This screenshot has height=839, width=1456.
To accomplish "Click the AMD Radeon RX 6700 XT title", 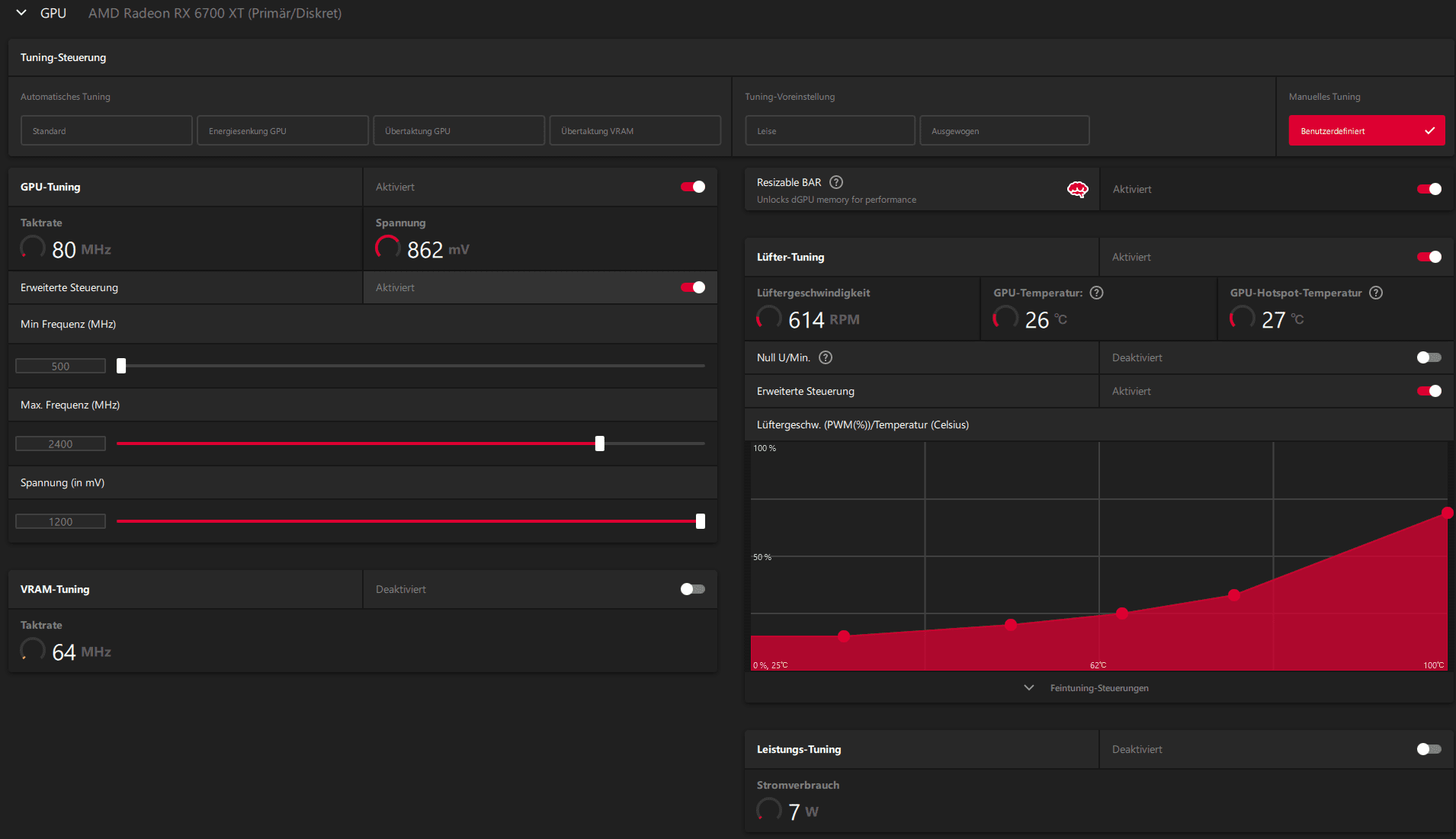I will [x=215, y=13].
